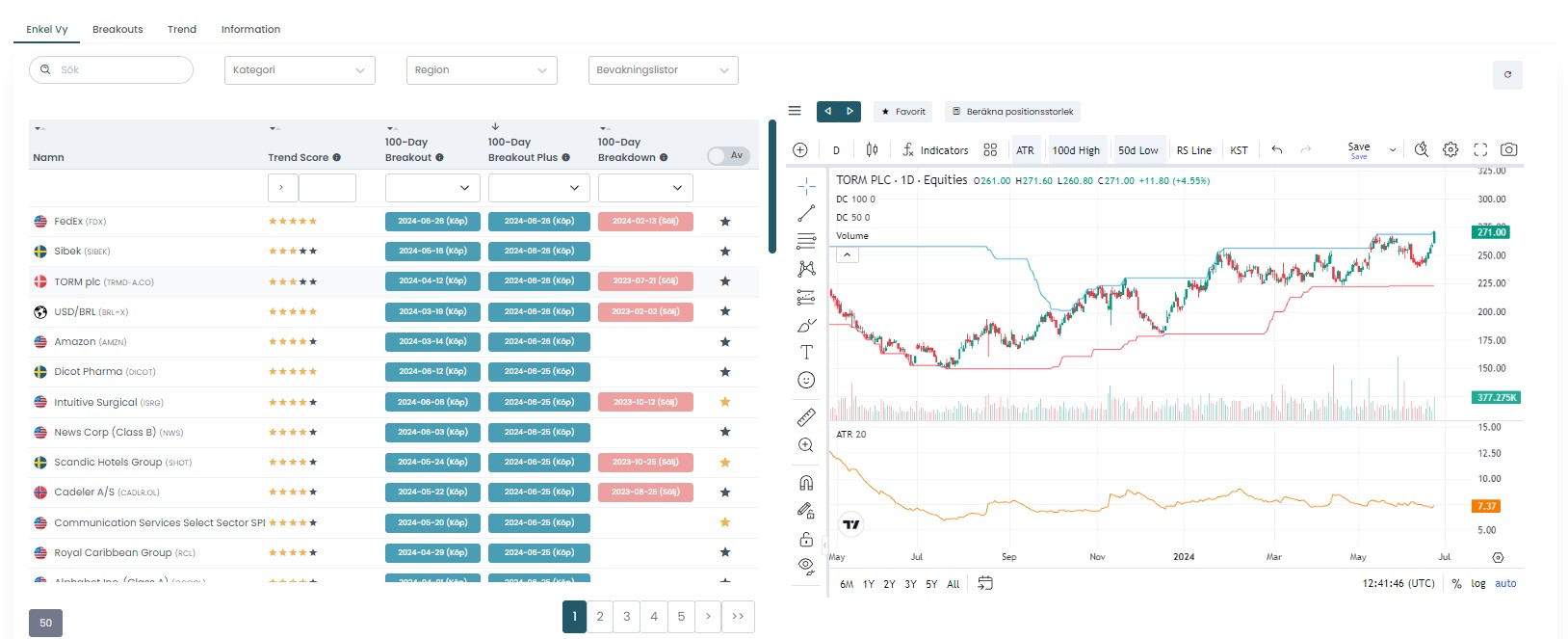Viewport: 1568px width, 639px height.
Task: Click the refresh icon button
Action: (x=1507, y=74)
